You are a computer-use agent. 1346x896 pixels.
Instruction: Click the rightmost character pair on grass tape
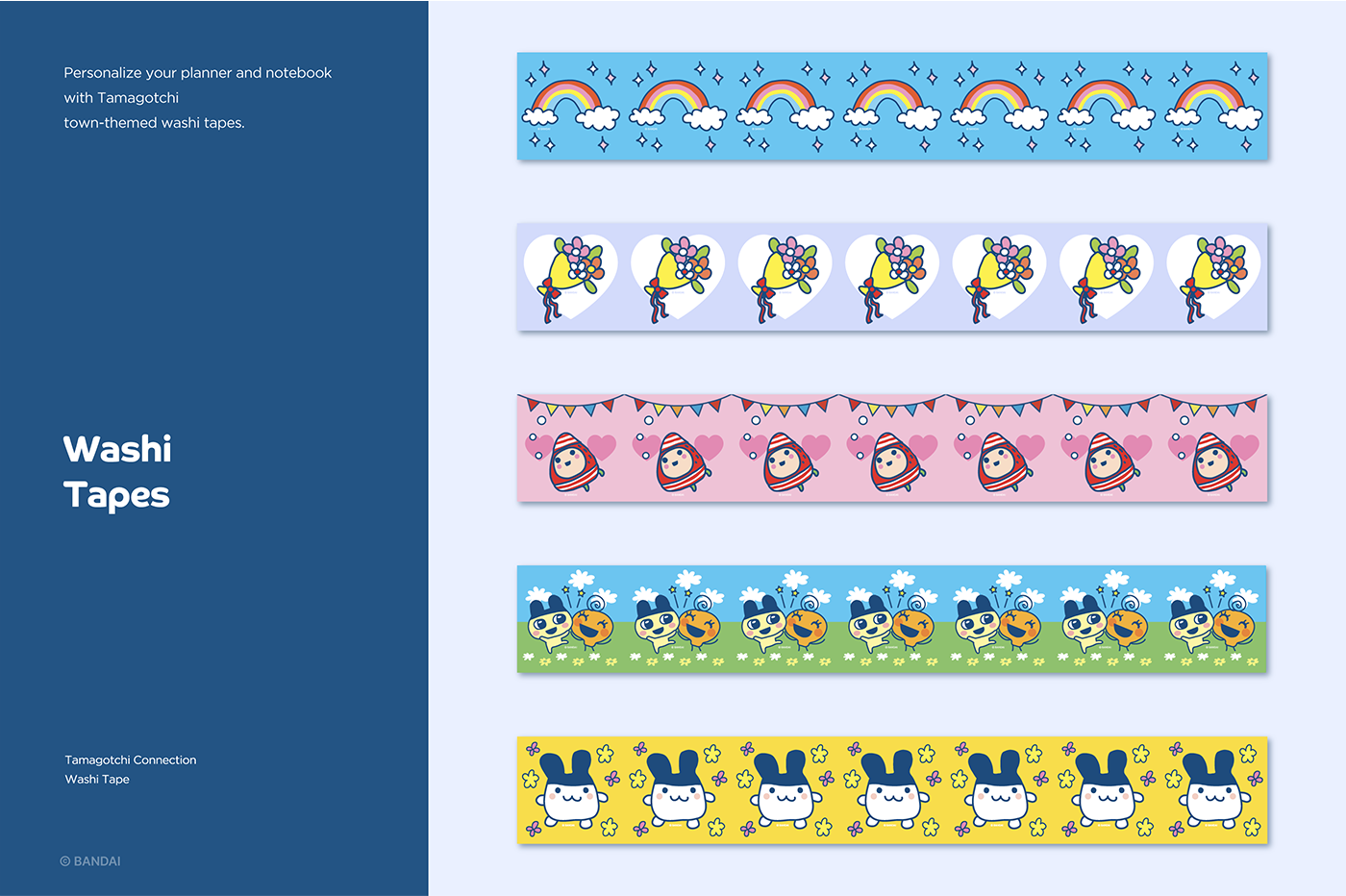click(1215, 625)
